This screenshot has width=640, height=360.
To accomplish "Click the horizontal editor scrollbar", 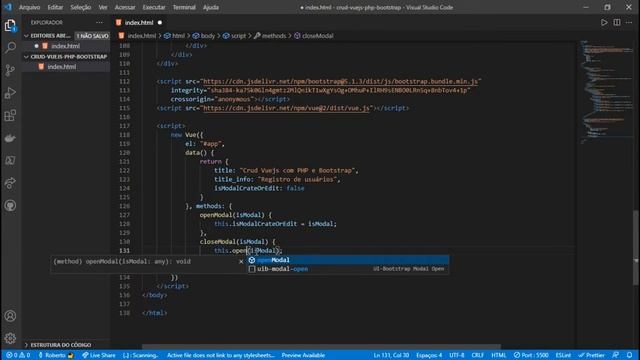I will [321, 347].
